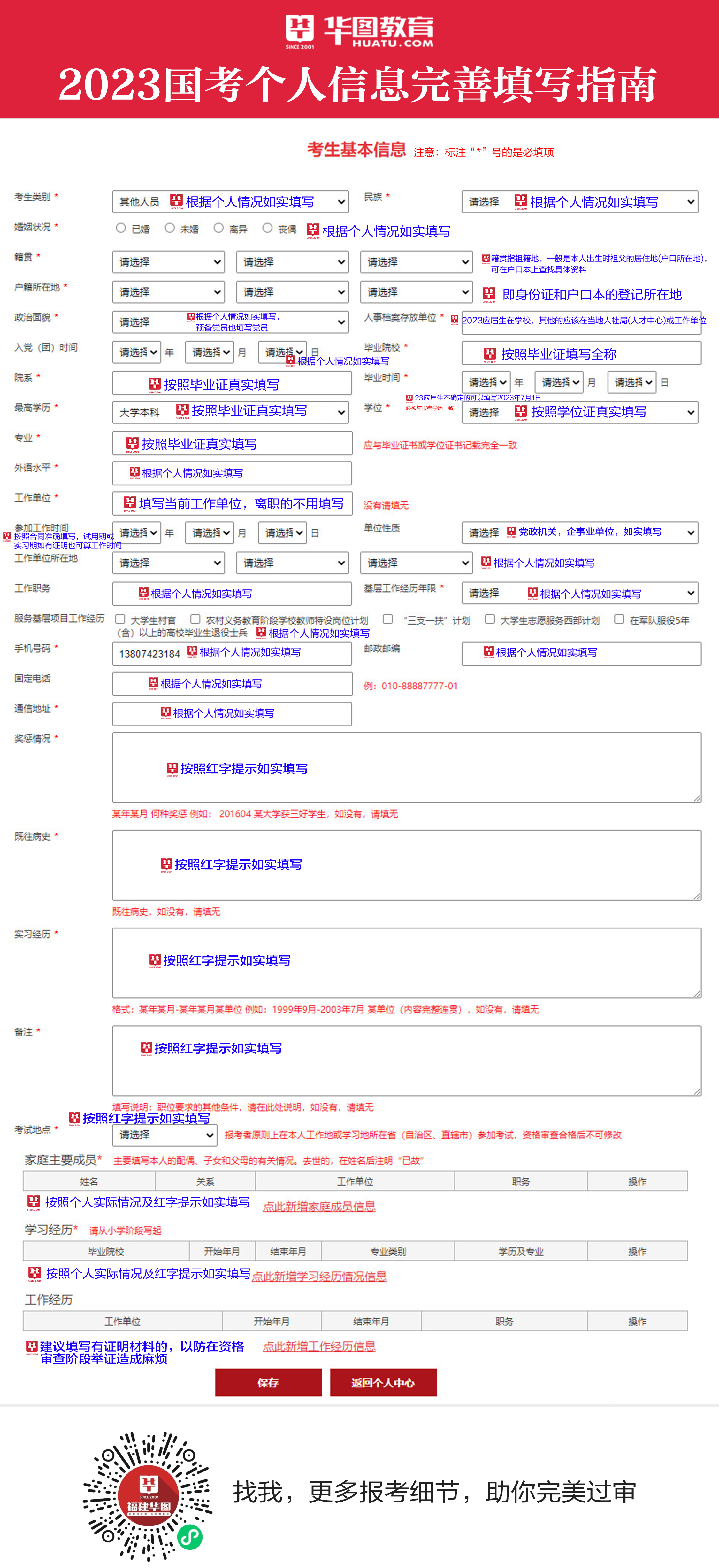Check the 大学生村官 checkbox
Screen dimensions: 719x1568
click(120, 619)
